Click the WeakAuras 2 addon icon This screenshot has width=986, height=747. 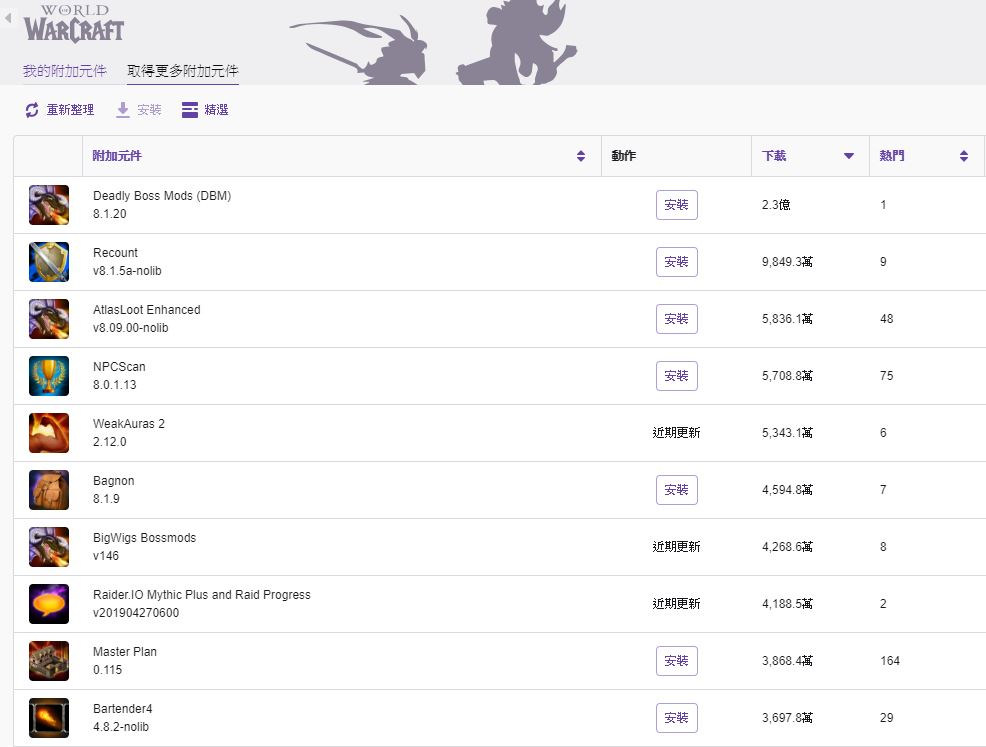click(x=49, y=433)
